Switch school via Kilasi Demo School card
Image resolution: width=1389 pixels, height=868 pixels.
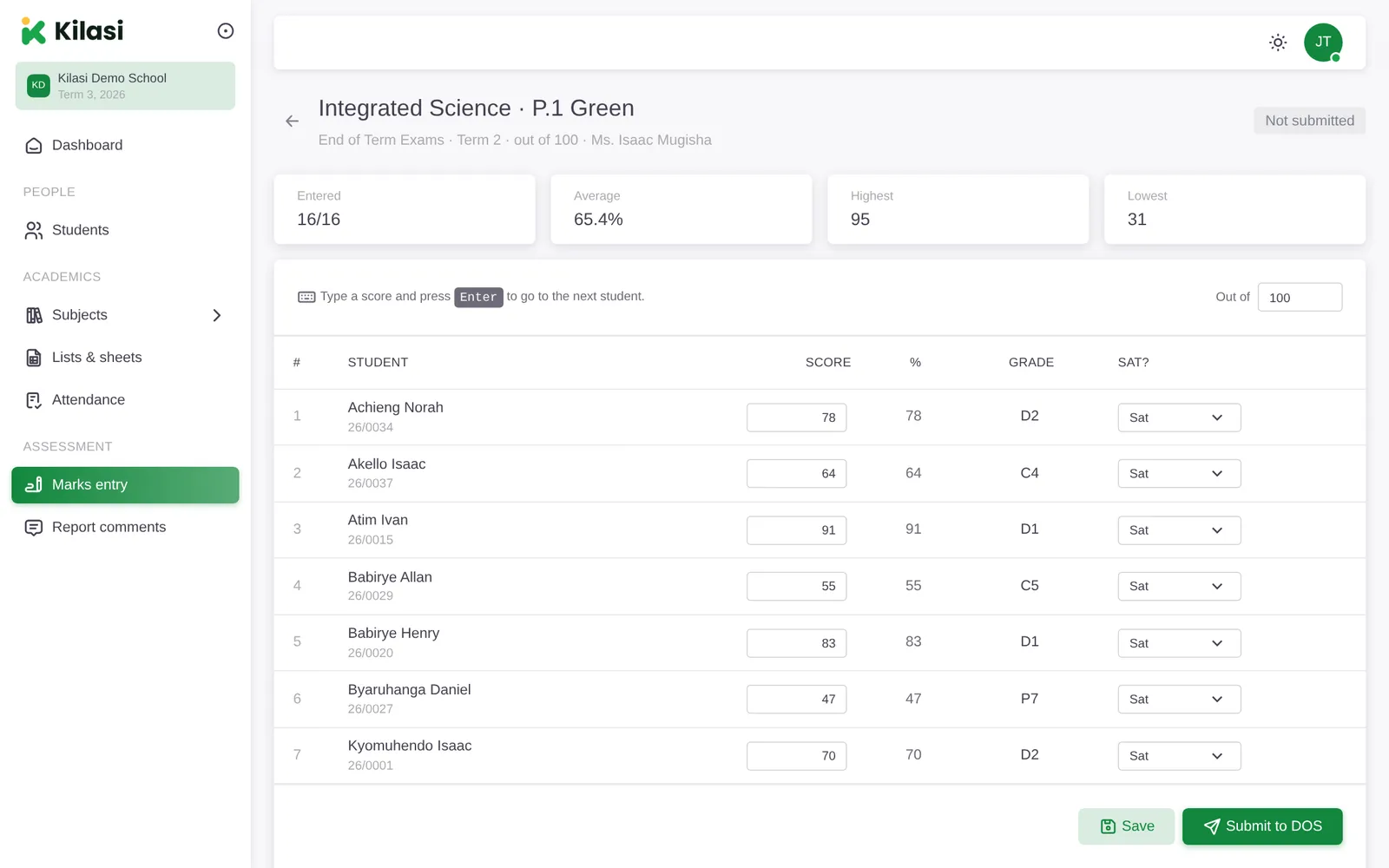(x=125, y=86)
